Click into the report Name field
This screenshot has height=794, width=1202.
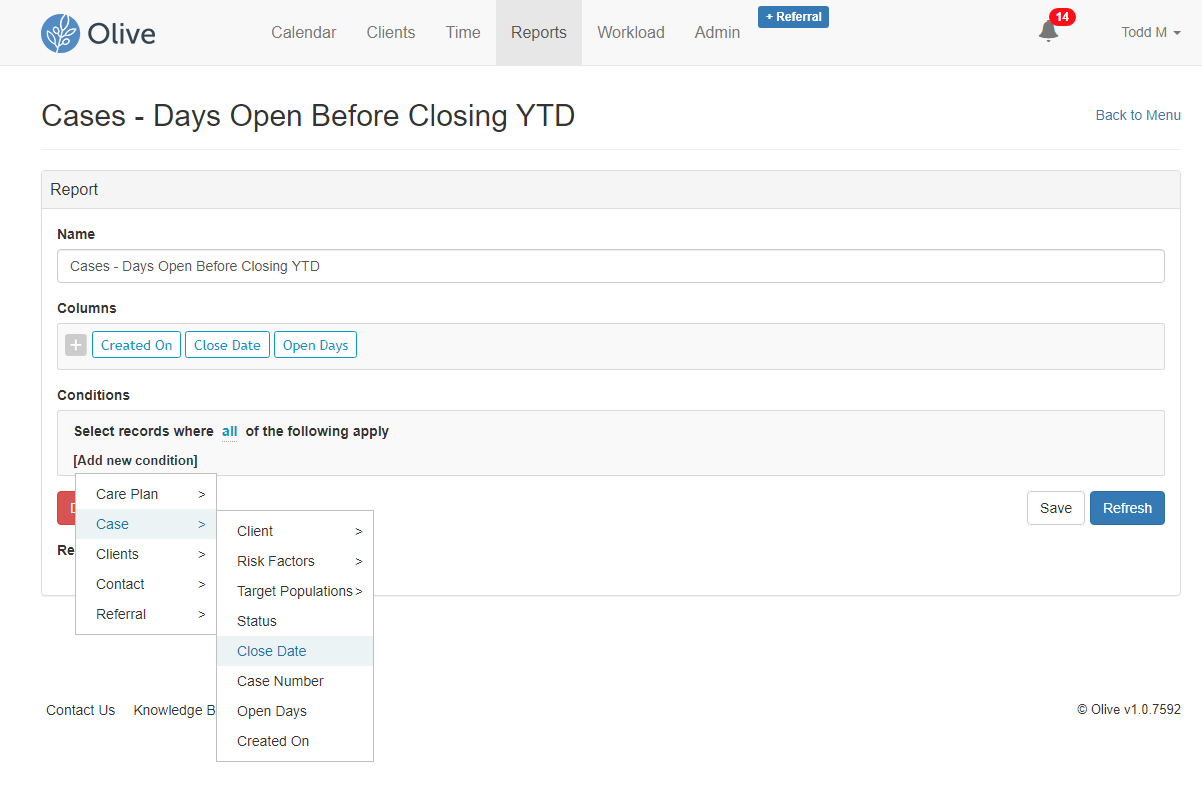pyautogui.click(x=611, y=266)
